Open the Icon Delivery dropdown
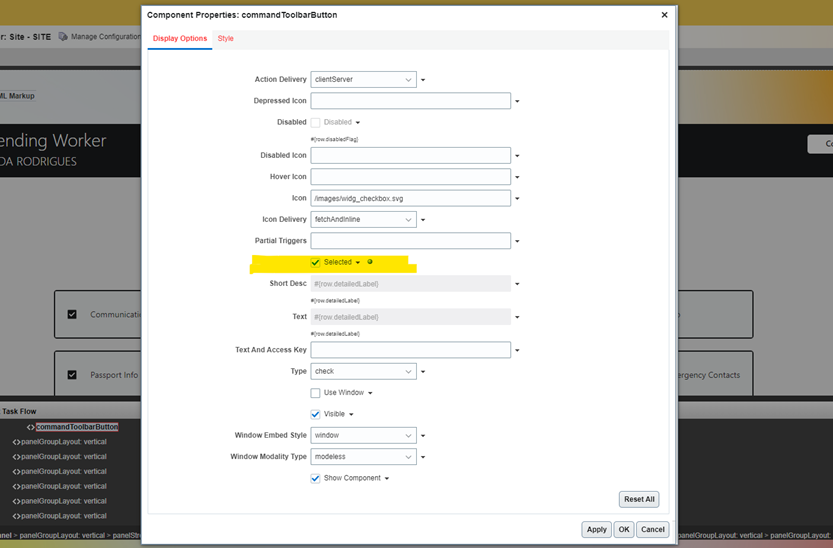The height and width of the screenshot is (548, 833). (363, 219)
